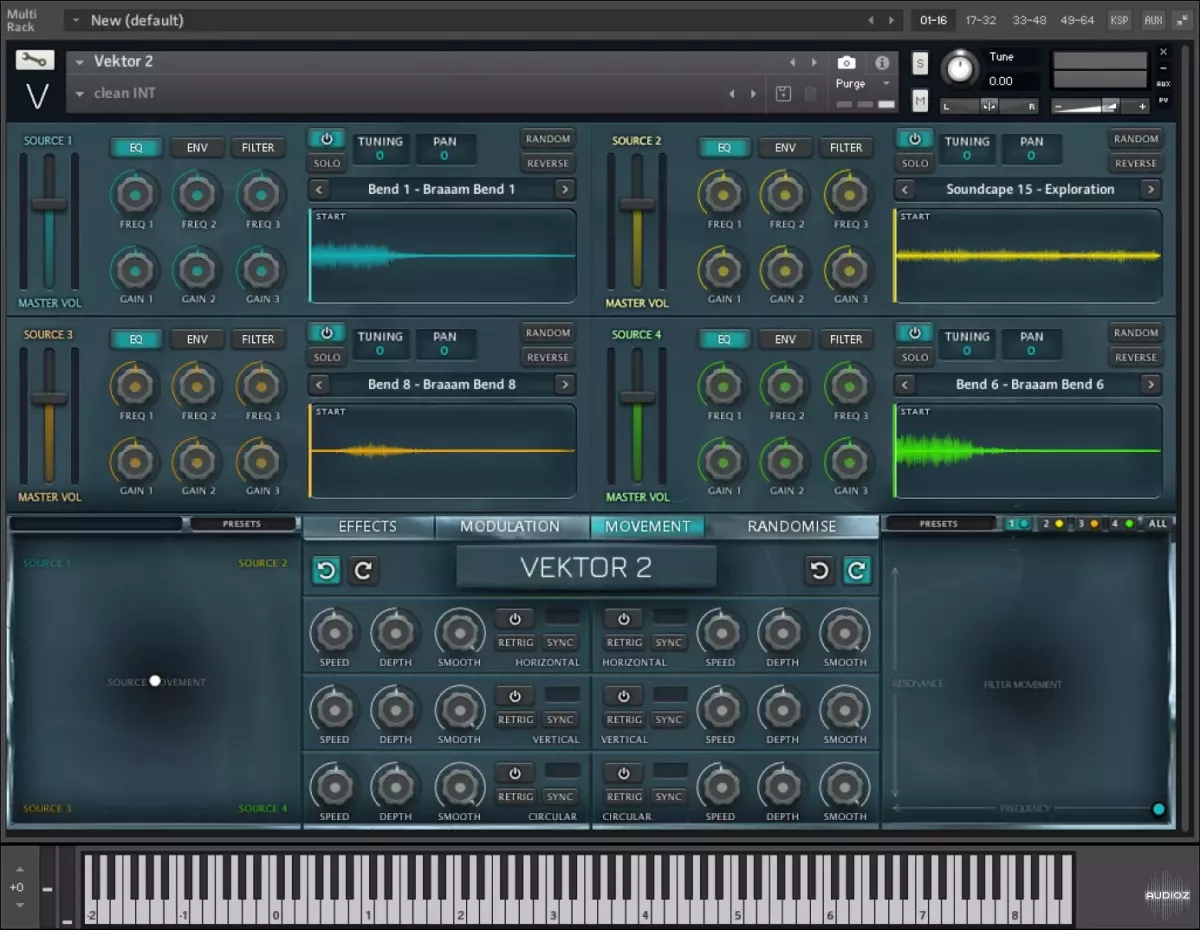
Task: Click Source 4 REVERSE button
Action: pos(1135,357)
